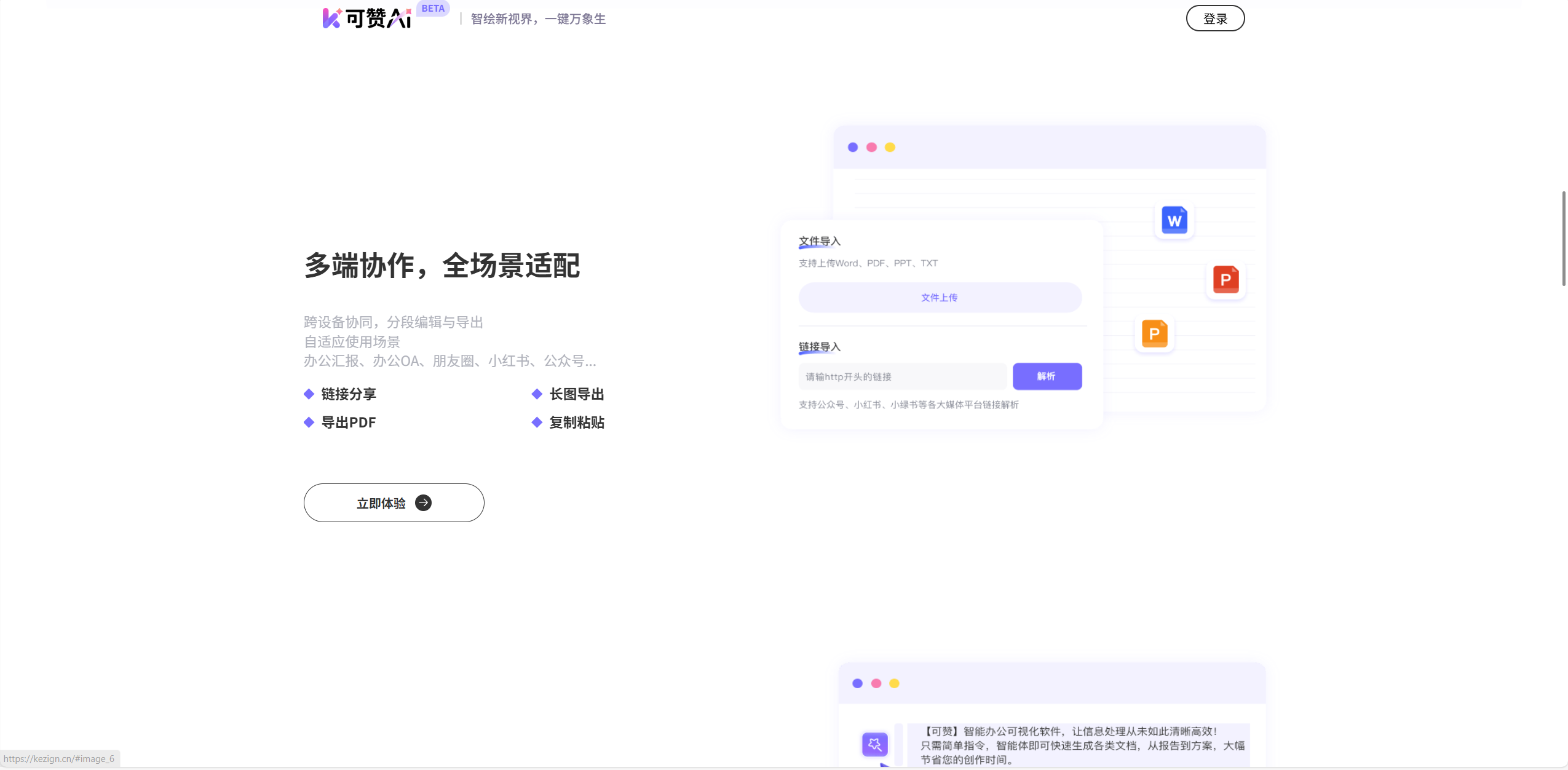Click the purple AI sparkle icon
The height and width of the screenshot is (770, 1568).
click(x=874, y=744)
